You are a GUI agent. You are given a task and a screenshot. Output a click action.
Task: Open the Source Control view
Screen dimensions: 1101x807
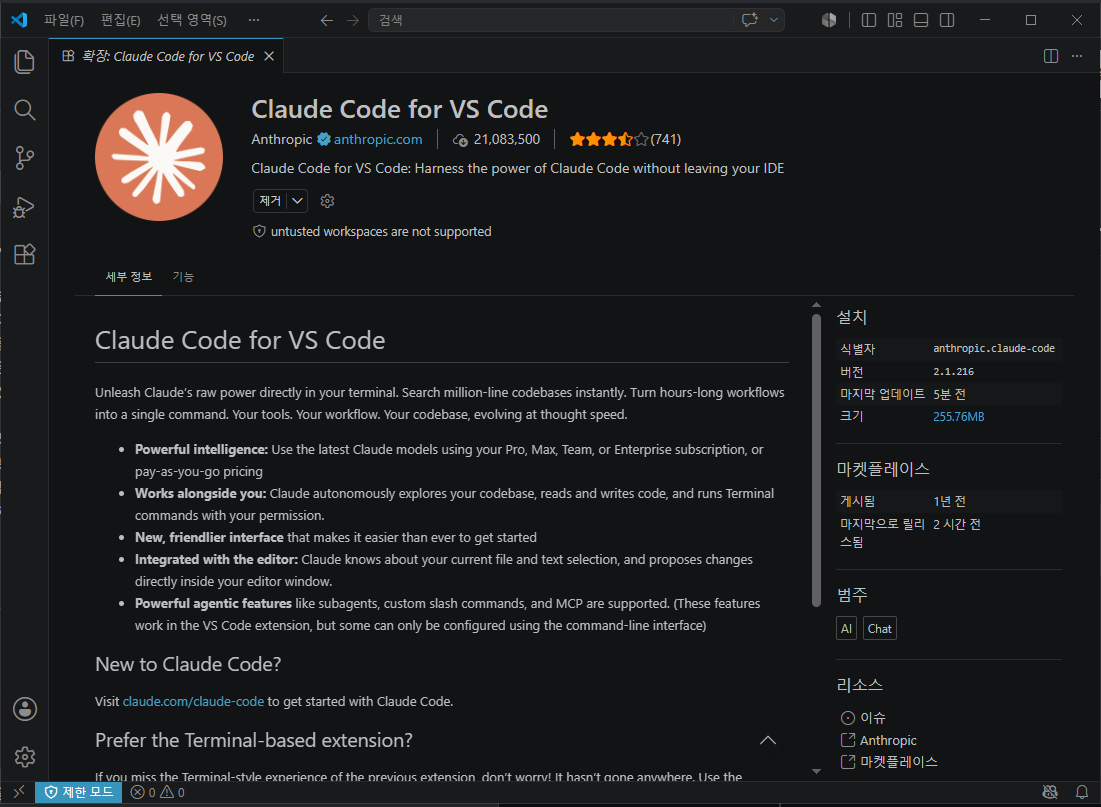click(25, 158)
